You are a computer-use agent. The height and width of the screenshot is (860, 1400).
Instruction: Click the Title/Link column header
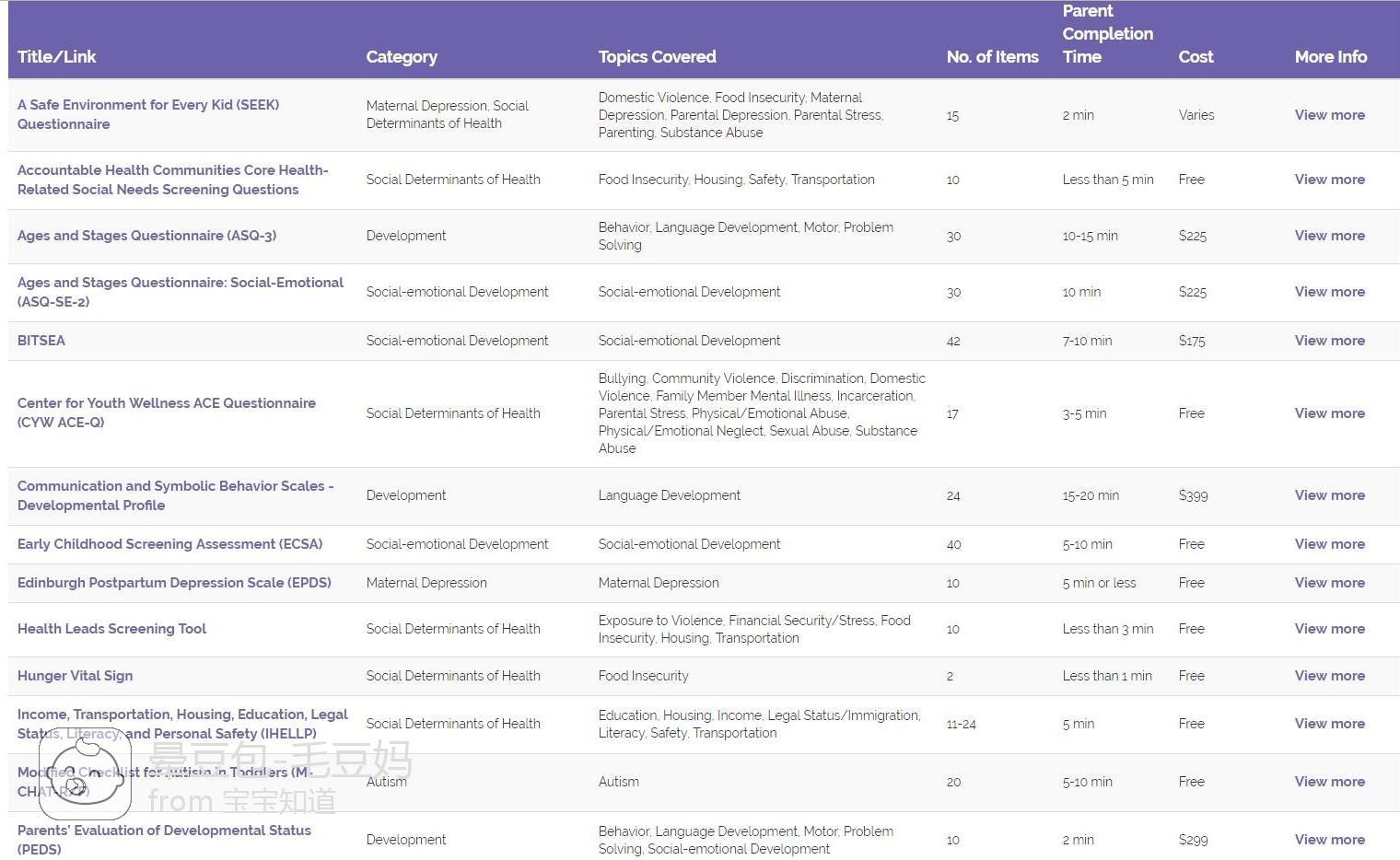point(56,57)
